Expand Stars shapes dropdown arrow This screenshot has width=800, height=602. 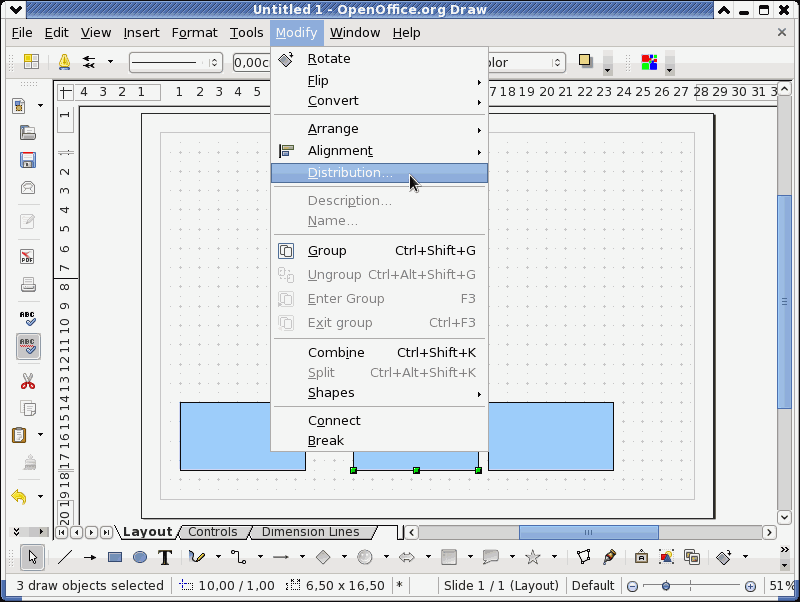coord(554,557)
